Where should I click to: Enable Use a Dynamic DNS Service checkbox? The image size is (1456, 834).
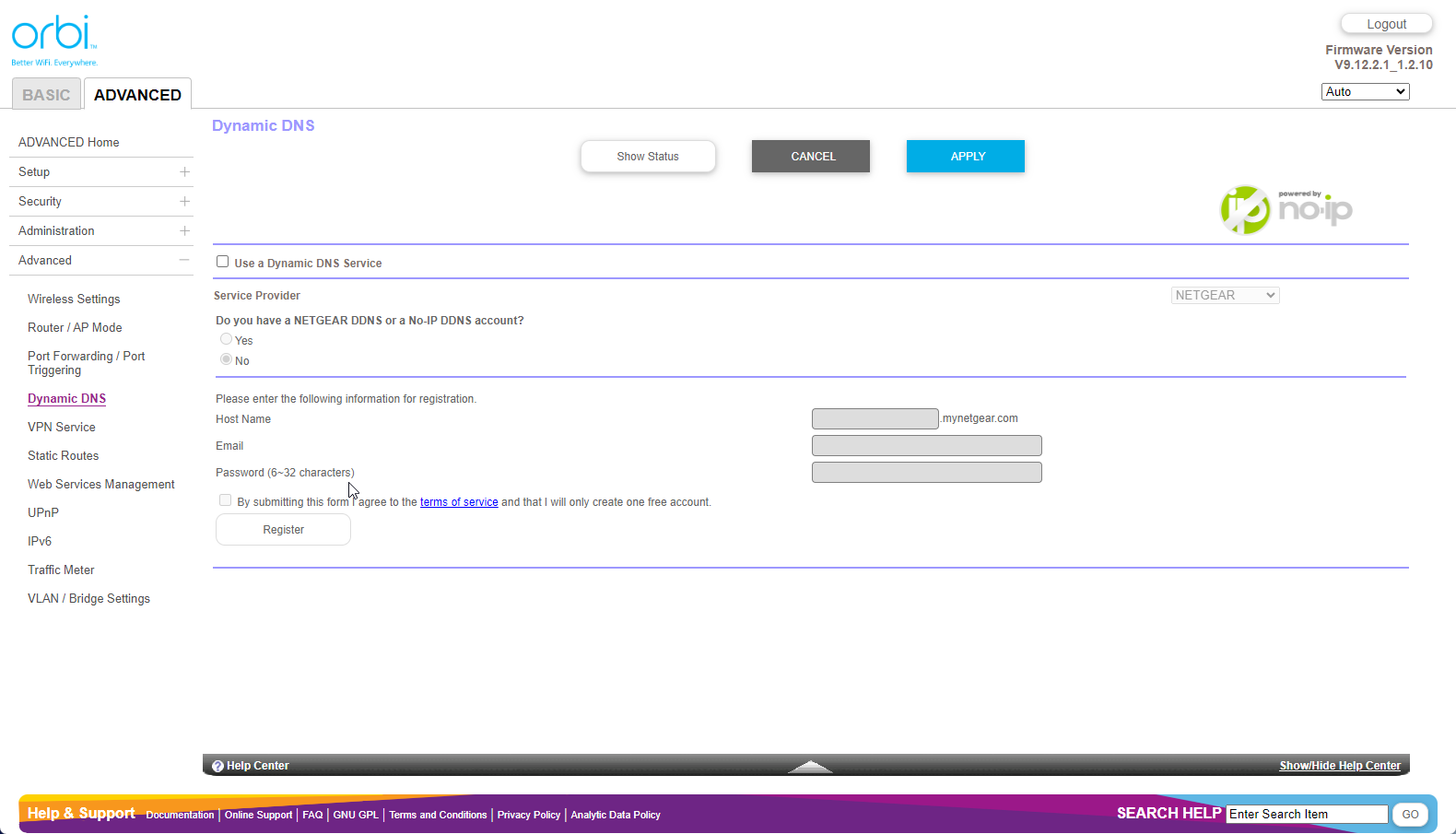tap(223, 262)
